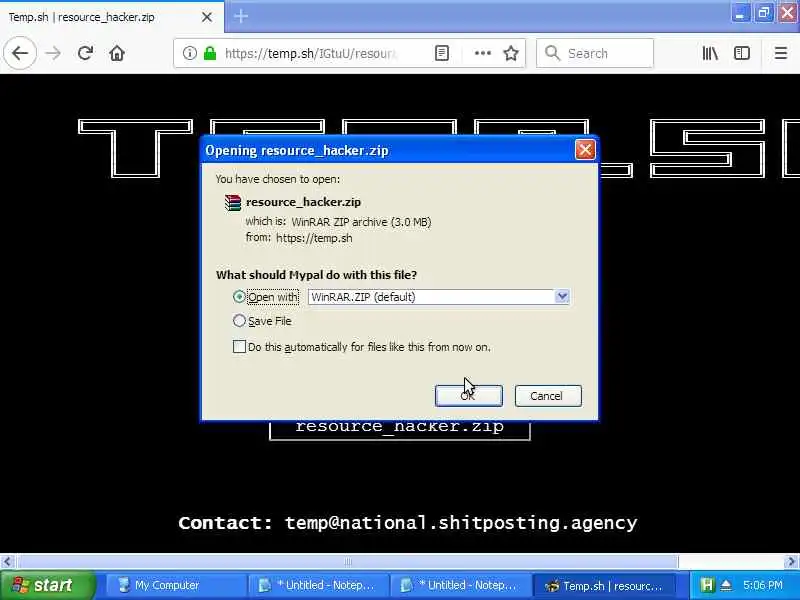Check Do this automatically for files
Image resolution: width=800 pixels, height=600 pixels.
click(239, 347)
